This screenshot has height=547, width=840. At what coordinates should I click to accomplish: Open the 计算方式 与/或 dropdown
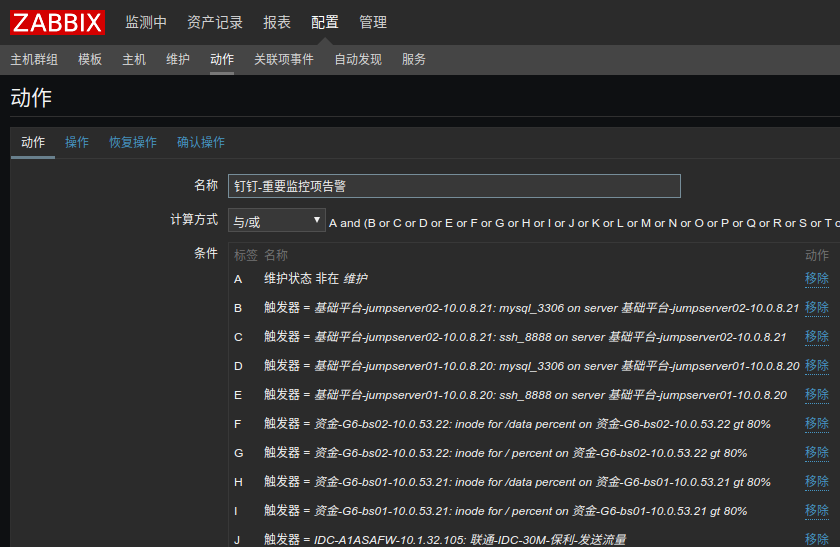pos(276,220)
